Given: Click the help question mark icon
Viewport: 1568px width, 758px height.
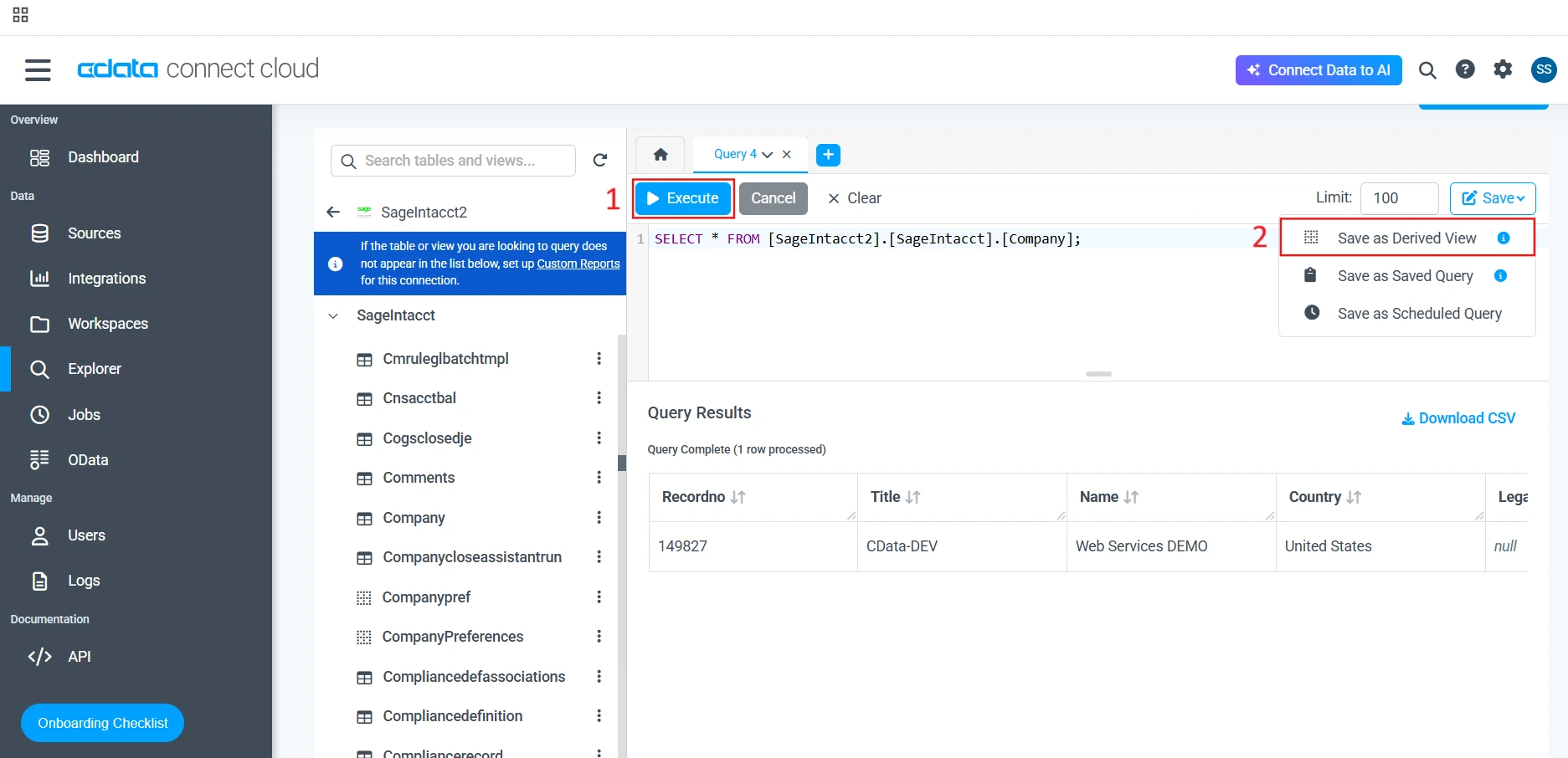Looking at the screenshot, I should (x=1464, y=69).
